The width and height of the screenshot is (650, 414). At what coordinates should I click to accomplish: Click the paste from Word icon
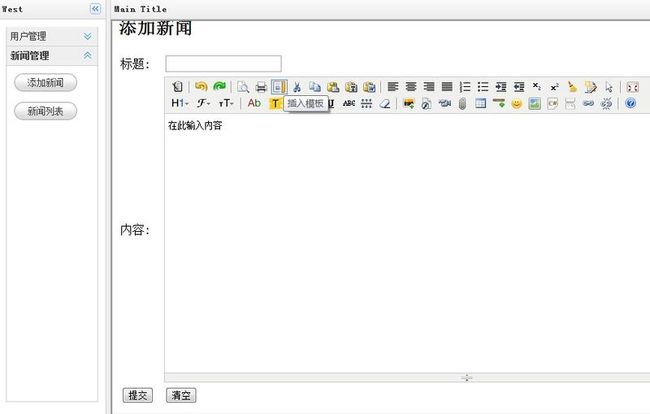[x=369, y=87]
